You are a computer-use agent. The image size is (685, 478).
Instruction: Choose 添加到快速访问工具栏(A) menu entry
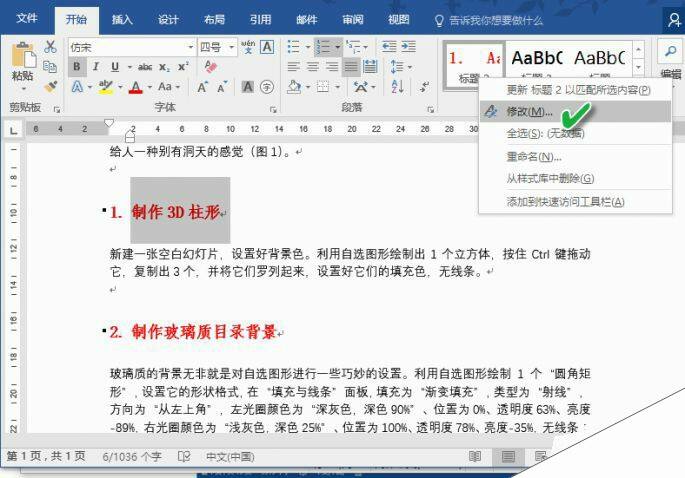[x=575, y=201]
